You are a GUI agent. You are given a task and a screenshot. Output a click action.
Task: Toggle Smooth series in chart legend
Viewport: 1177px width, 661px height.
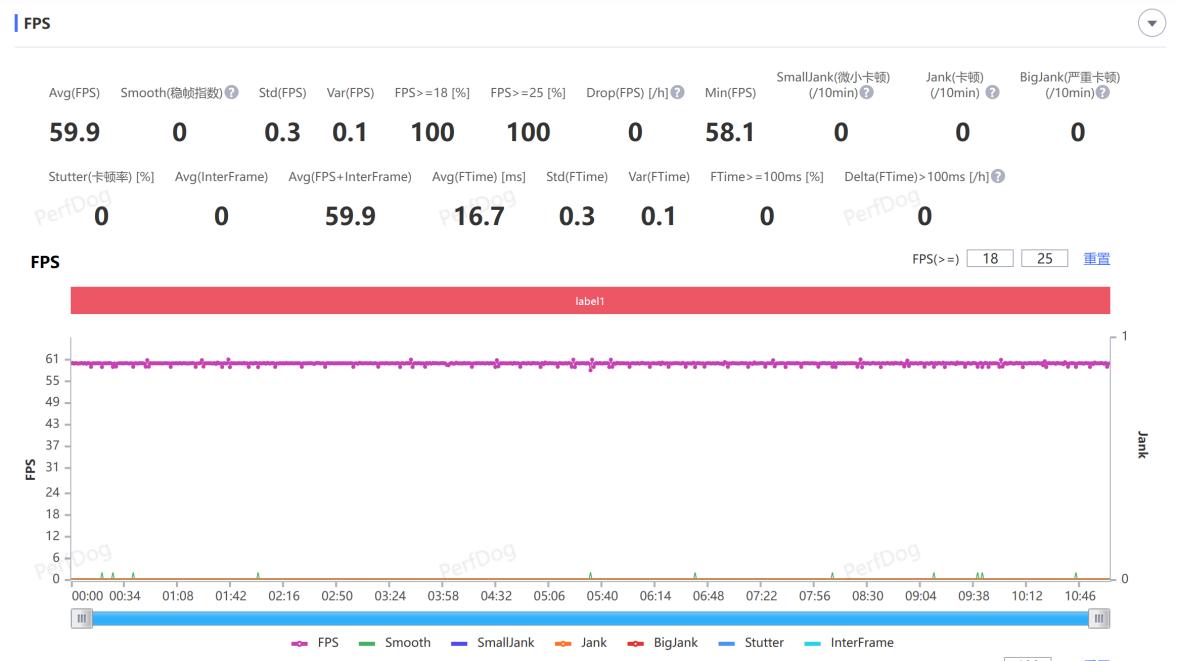(x=395, y=643)
